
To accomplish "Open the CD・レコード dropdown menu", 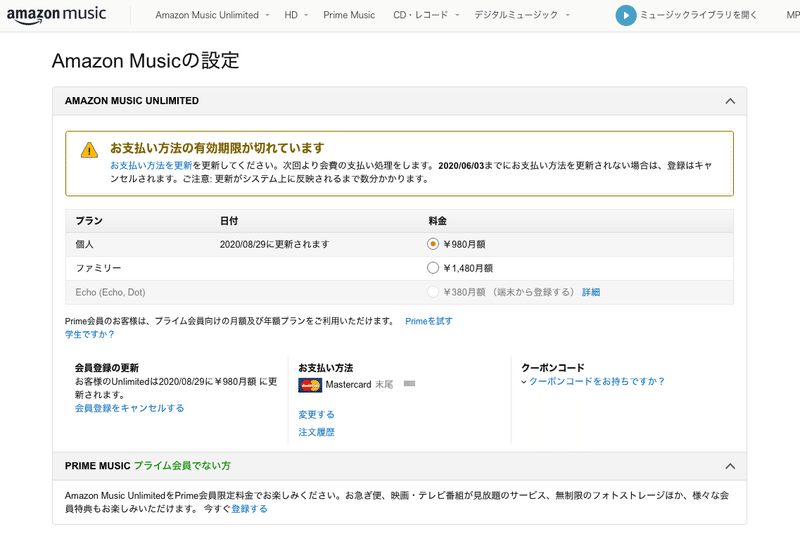I will pyautogui.click(x=426, y=15).
